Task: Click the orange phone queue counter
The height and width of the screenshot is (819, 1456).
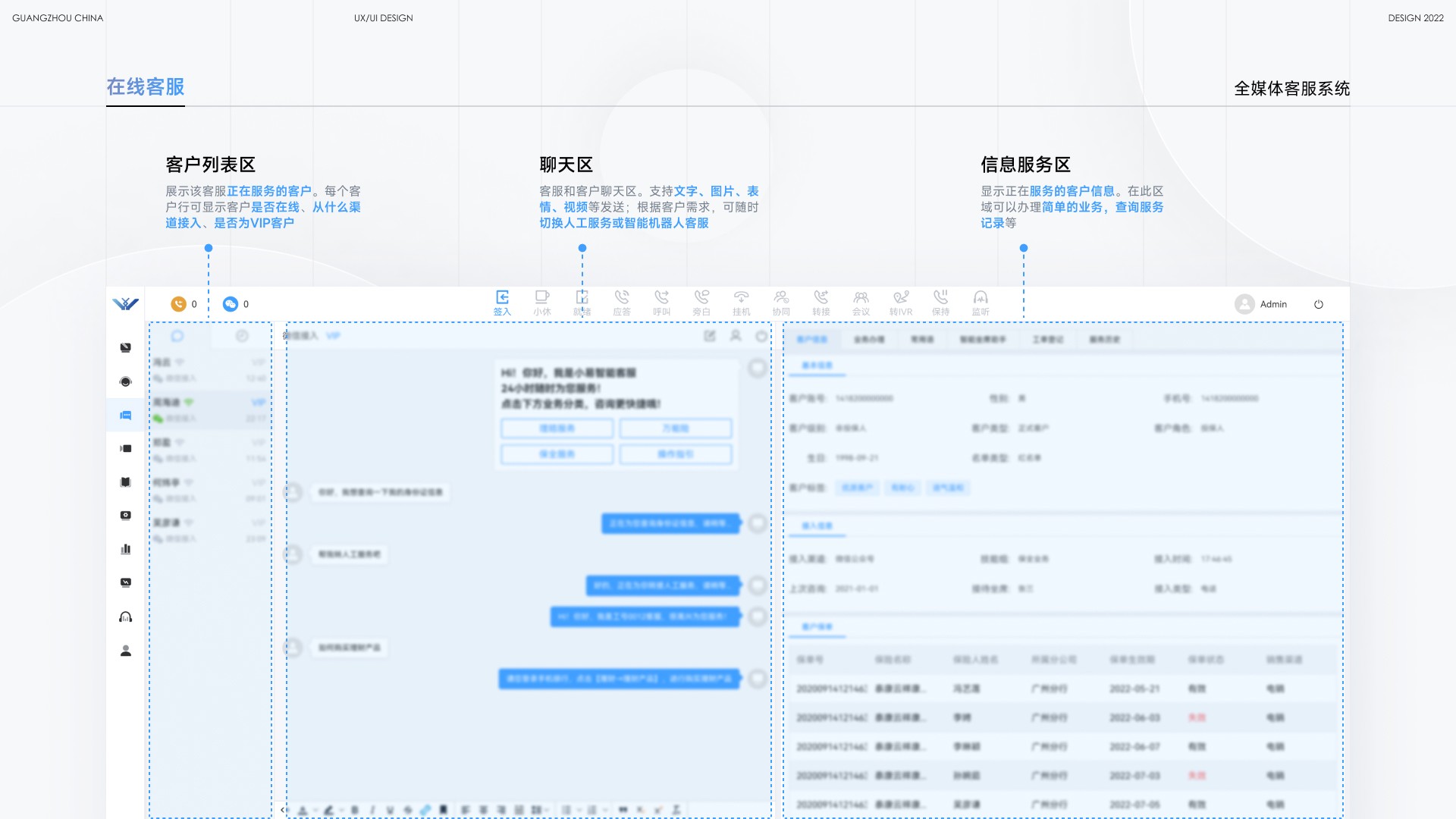Action: tap(179, 304)
